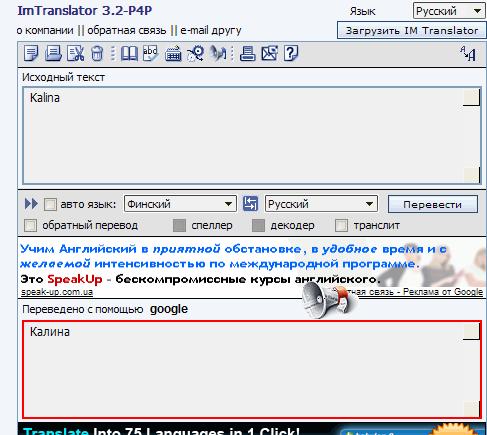Open the о компании link
Image resolution: width=487 pixels, height=435 pixels.
point(45,30)
